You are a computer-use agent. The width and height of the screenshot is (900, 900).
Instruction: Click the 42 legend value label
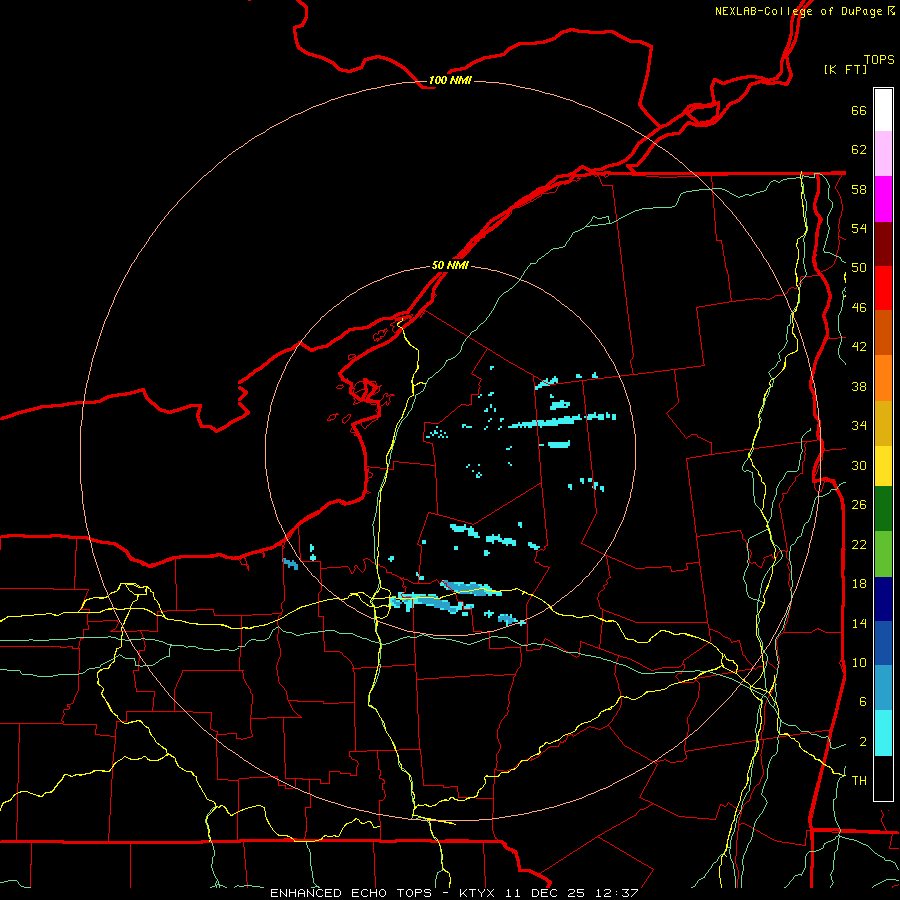tap(859, 347)
